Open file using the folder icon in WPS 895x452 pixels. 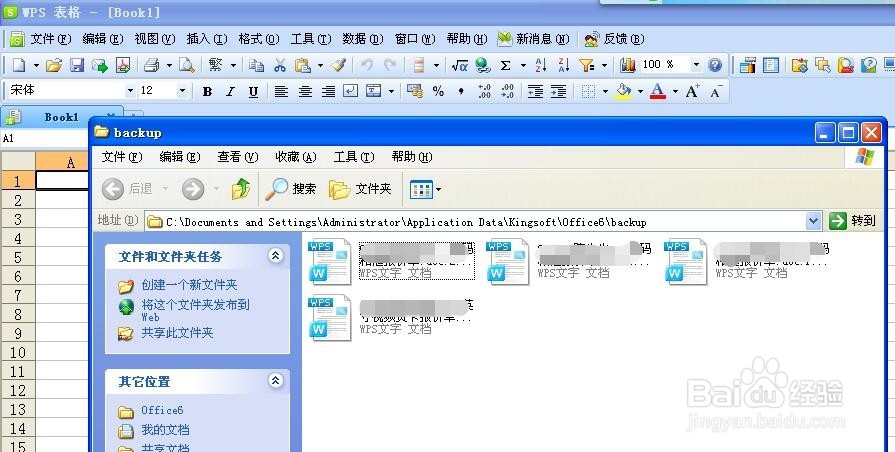pos(54,65)
